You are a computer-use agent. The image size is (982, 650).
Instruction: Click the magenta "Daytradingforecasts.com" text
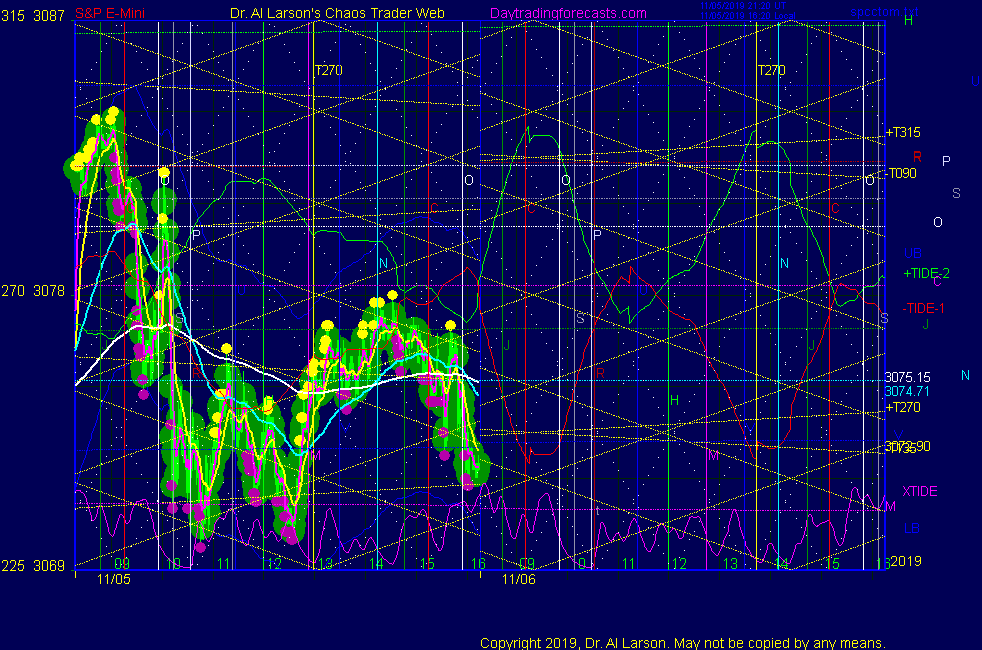(569, 14)
